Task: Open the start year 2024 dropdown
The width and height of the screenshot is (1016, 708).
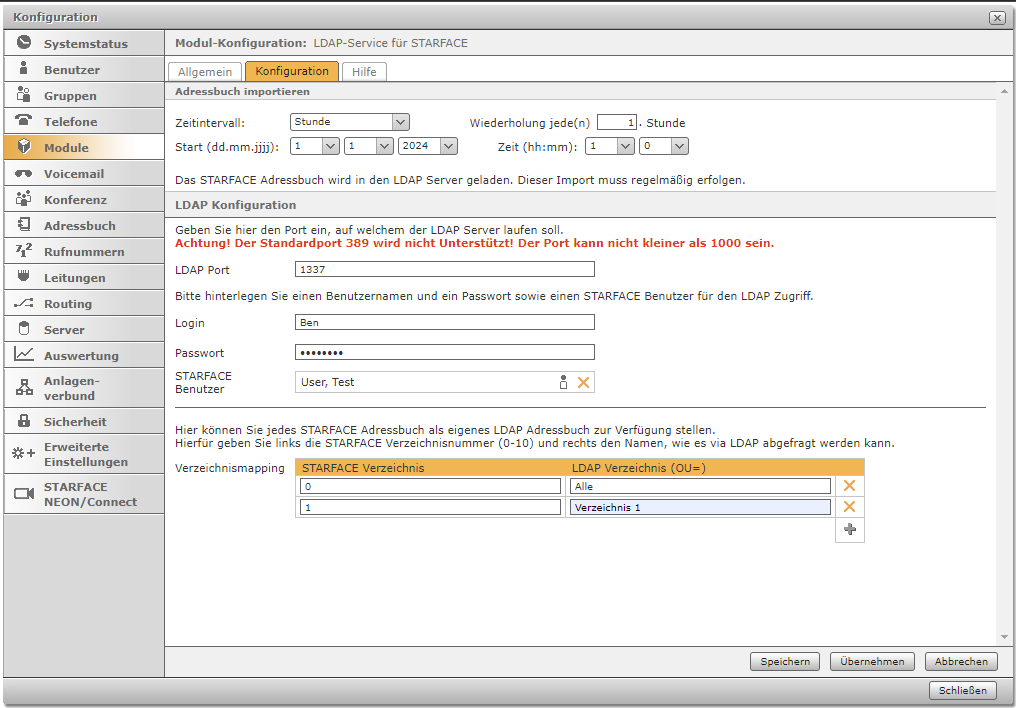Action: pos(428,146)
